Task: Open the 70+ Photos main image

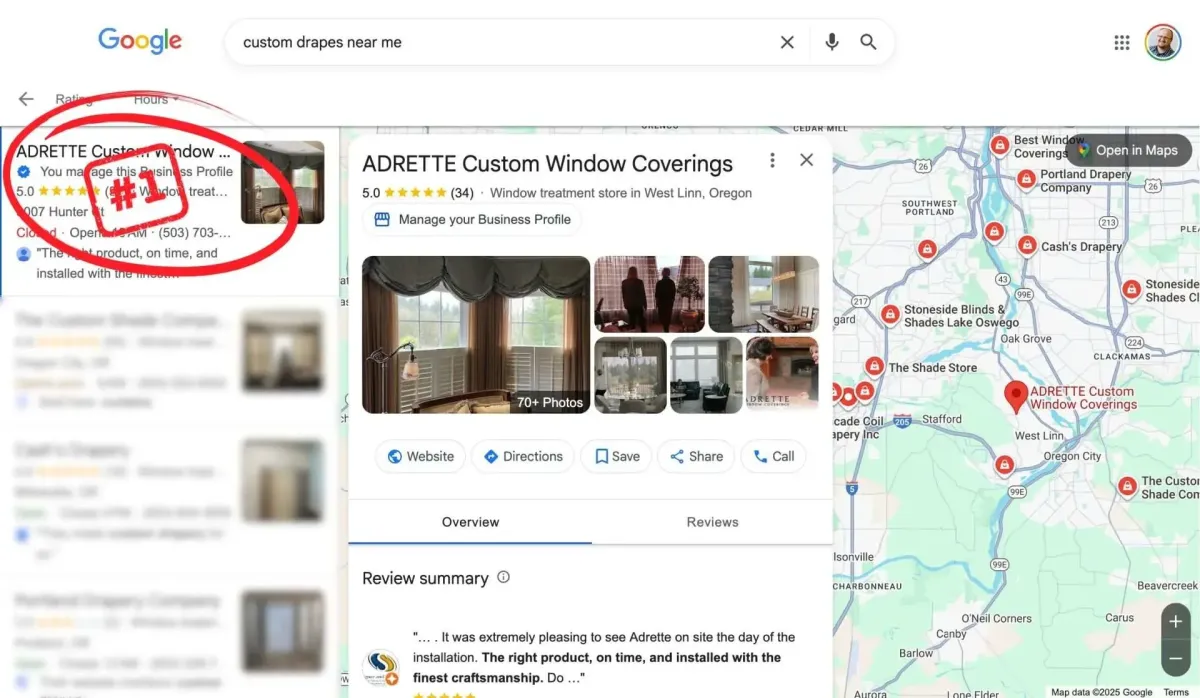Action: pyautogui.click(x=476, y=335)
